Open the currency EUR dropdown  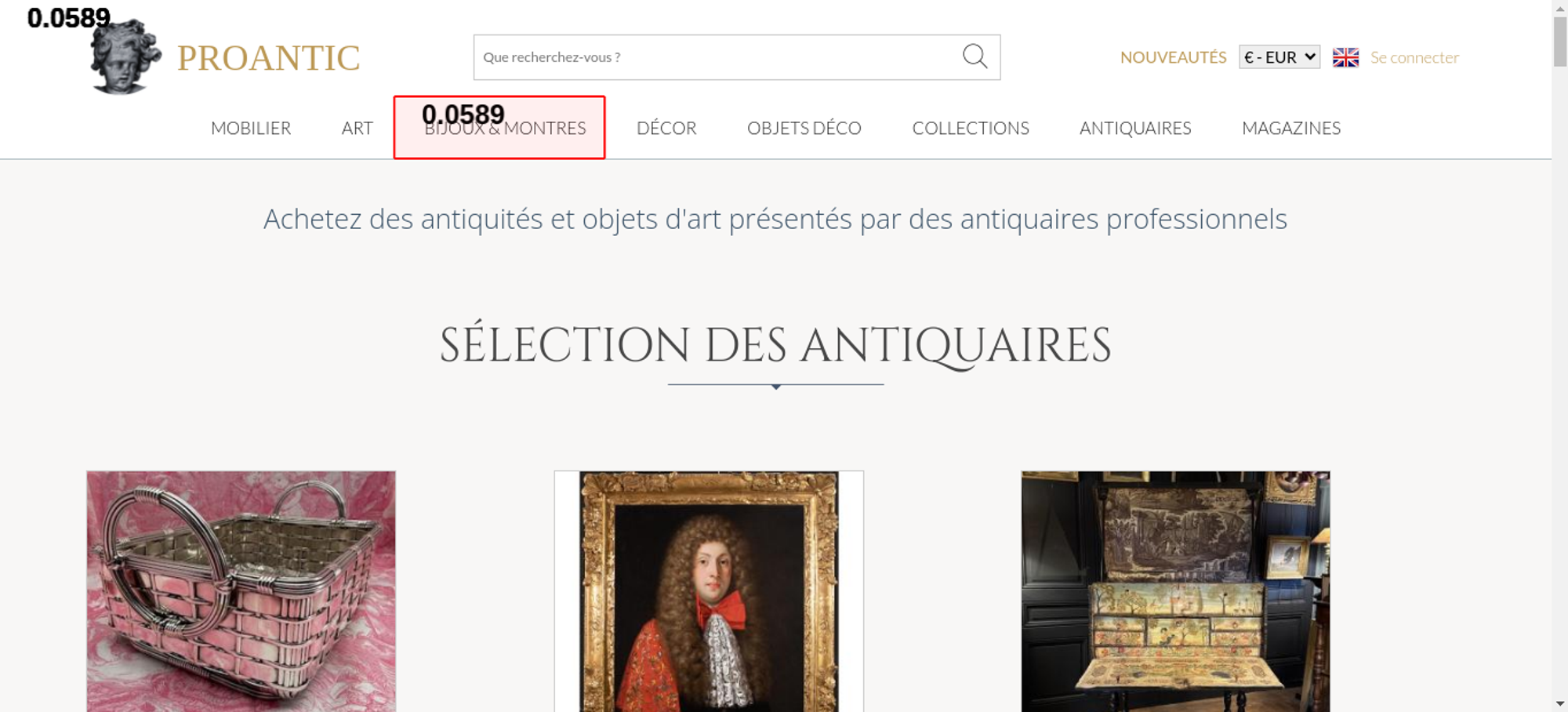coord(1279,57)
